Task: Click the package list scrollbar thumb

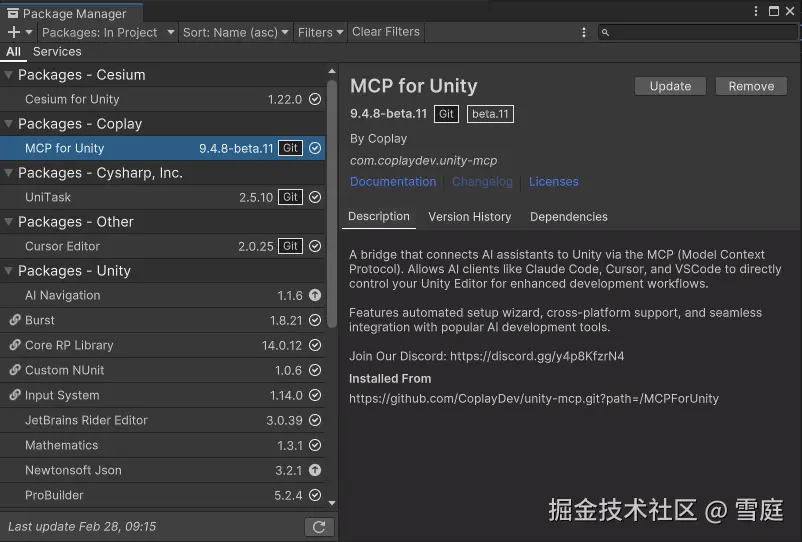Action: (332, 204)
